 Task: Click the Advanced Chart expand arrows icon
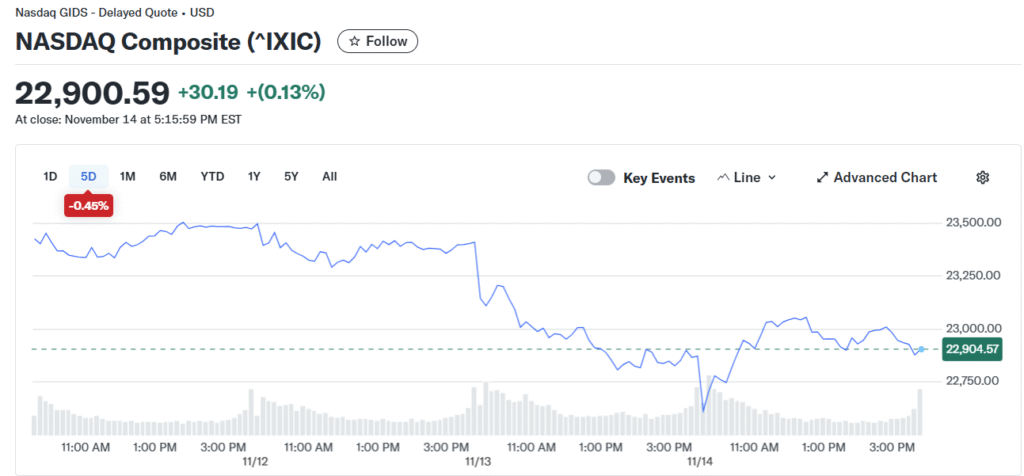[822, 177]
